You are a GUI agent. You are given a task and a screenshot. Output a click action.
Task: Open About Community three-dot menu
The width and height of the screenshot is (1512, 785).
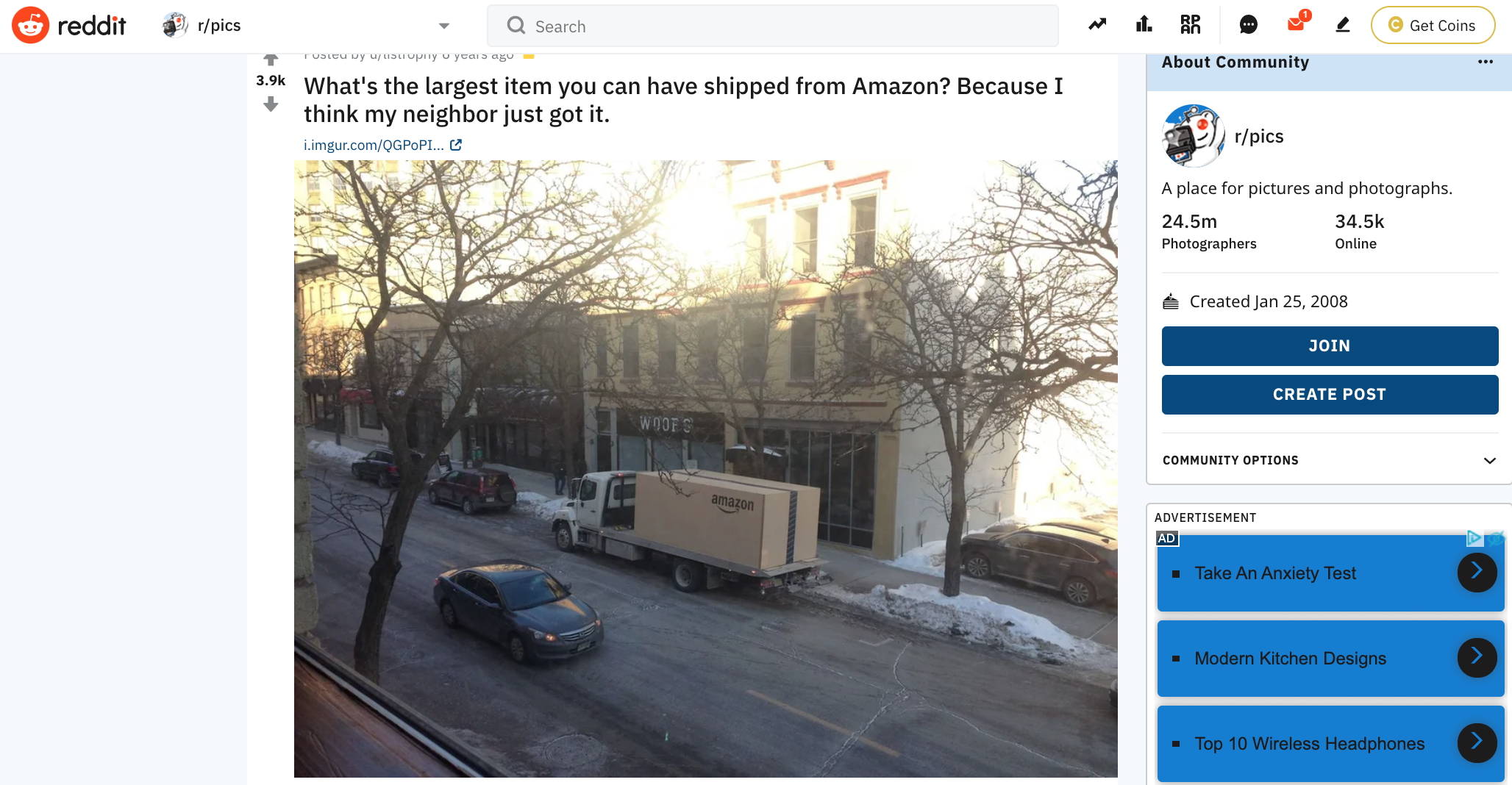pos(1485,62)
